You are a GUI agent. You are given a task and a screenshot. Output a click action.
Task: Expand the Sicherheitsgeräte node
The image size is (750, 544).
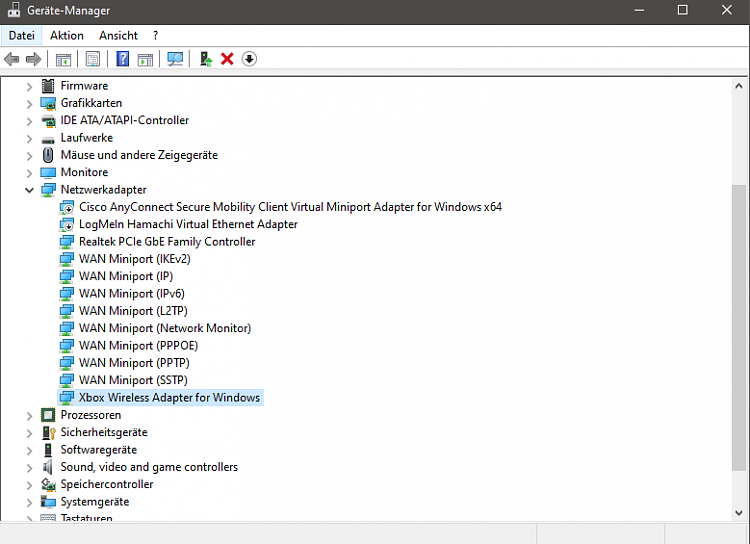coord(30,433)
